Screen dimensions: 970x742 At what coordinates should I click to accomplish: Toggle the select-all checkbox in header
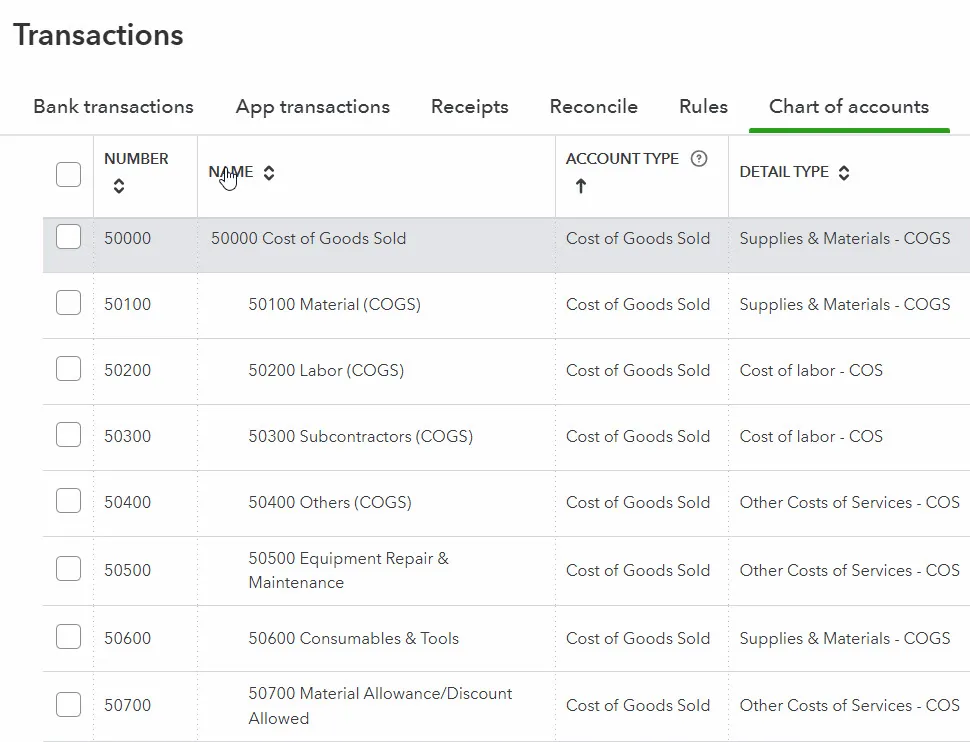click(x=68, y=174)
